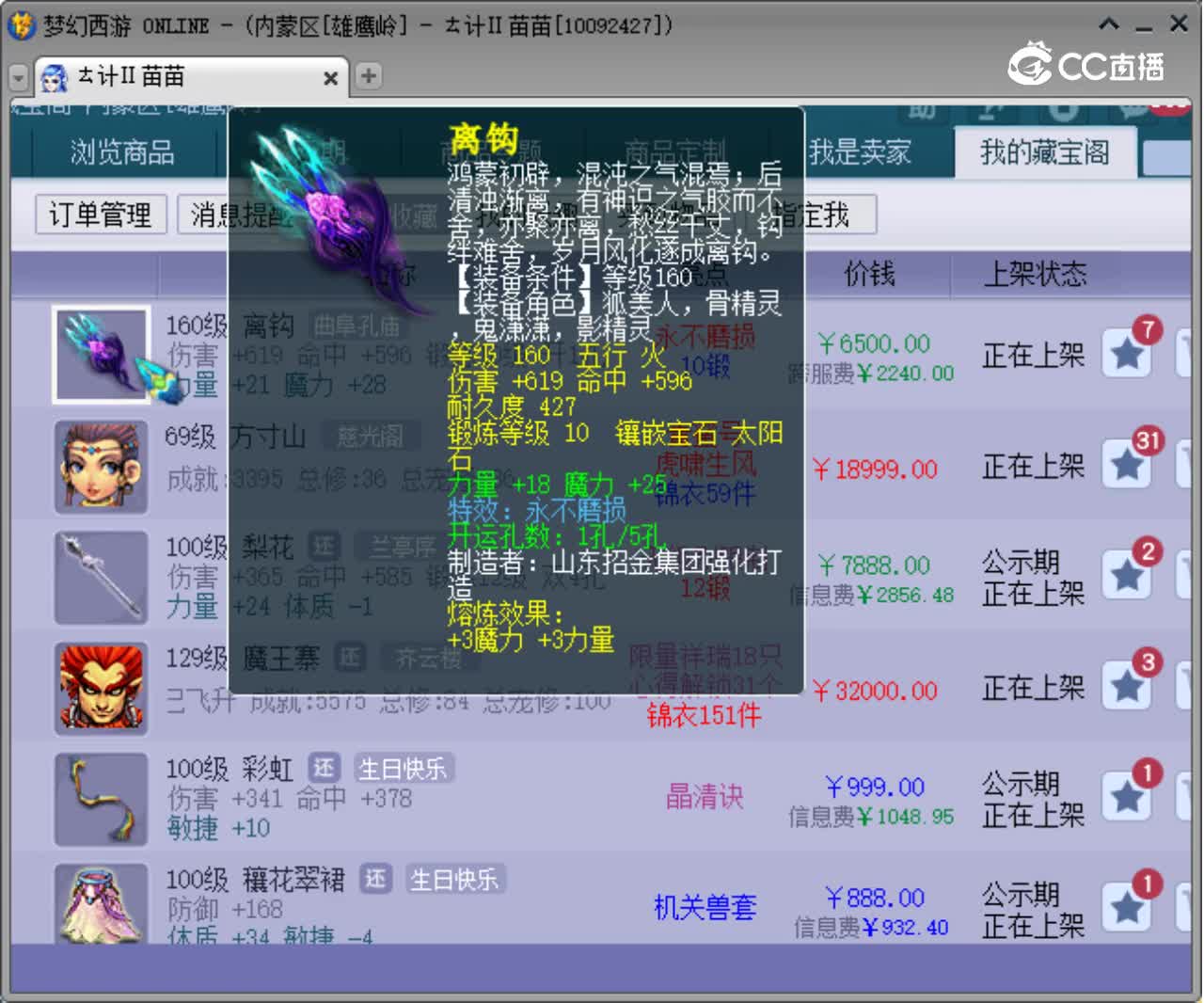Click price ￥7888.00
Viewport: 1204px width, 1003px height.
click(x=874, y=565)
